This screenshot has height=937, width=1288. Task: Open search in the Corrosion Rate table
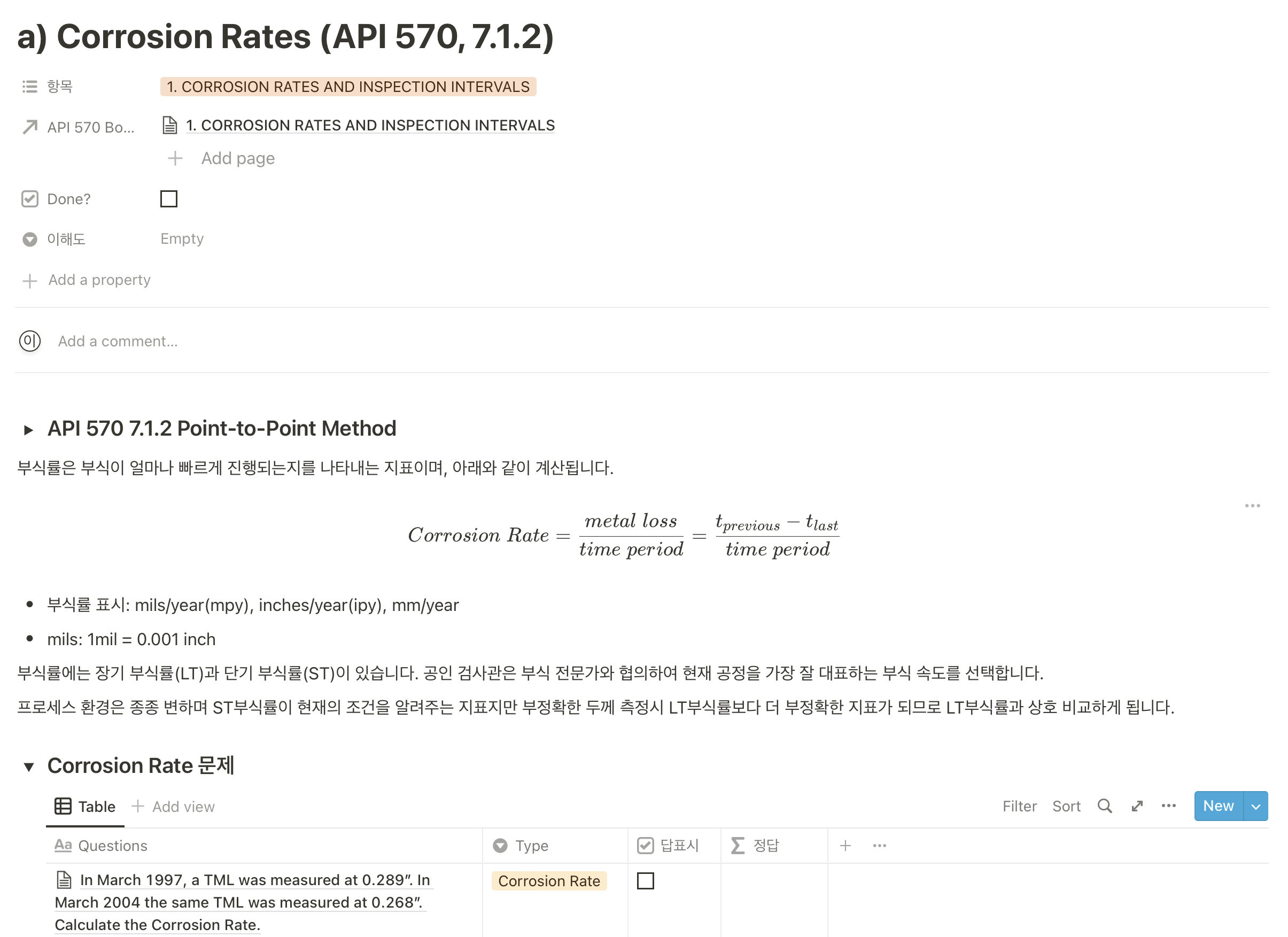(x=1105, y=806)
